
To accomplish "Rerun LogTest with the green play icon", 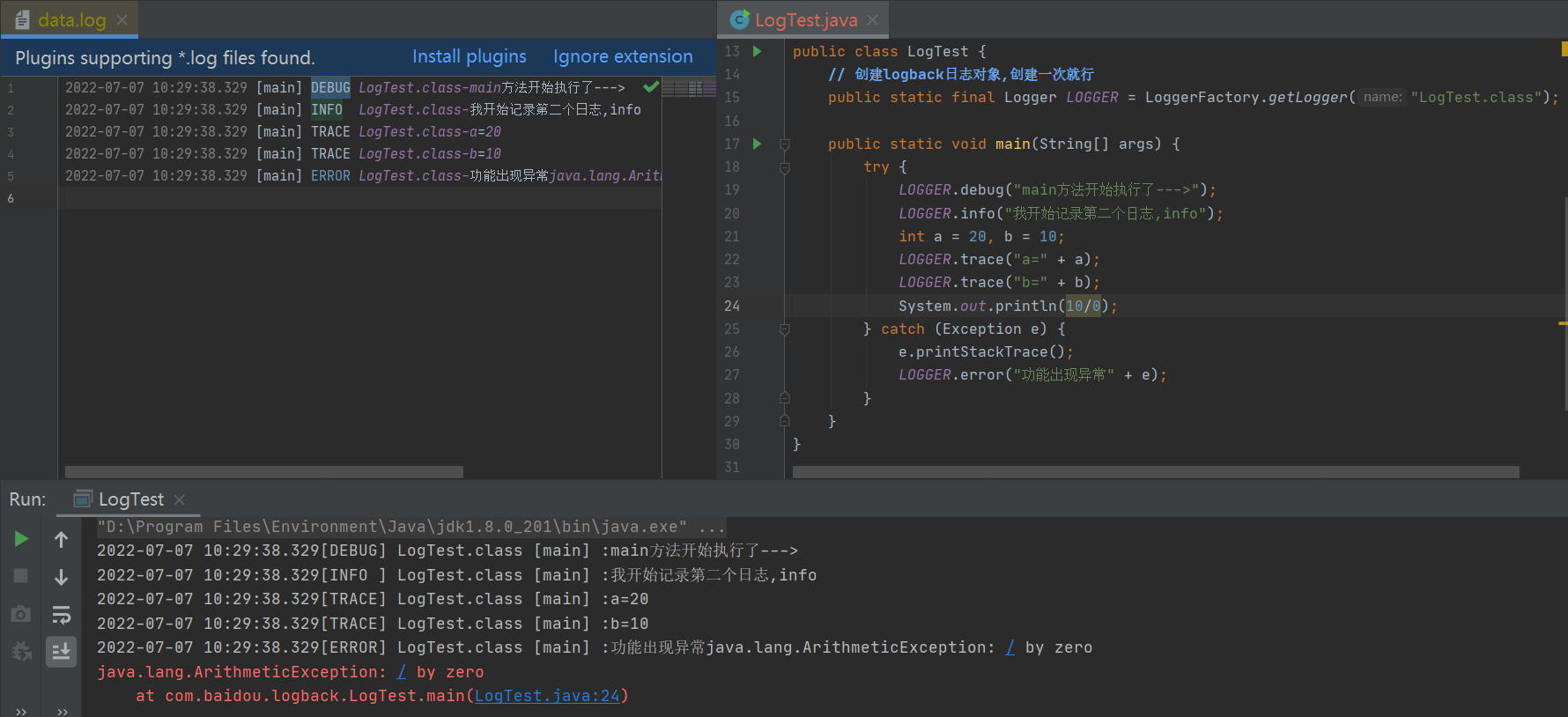I will (21, 539).
